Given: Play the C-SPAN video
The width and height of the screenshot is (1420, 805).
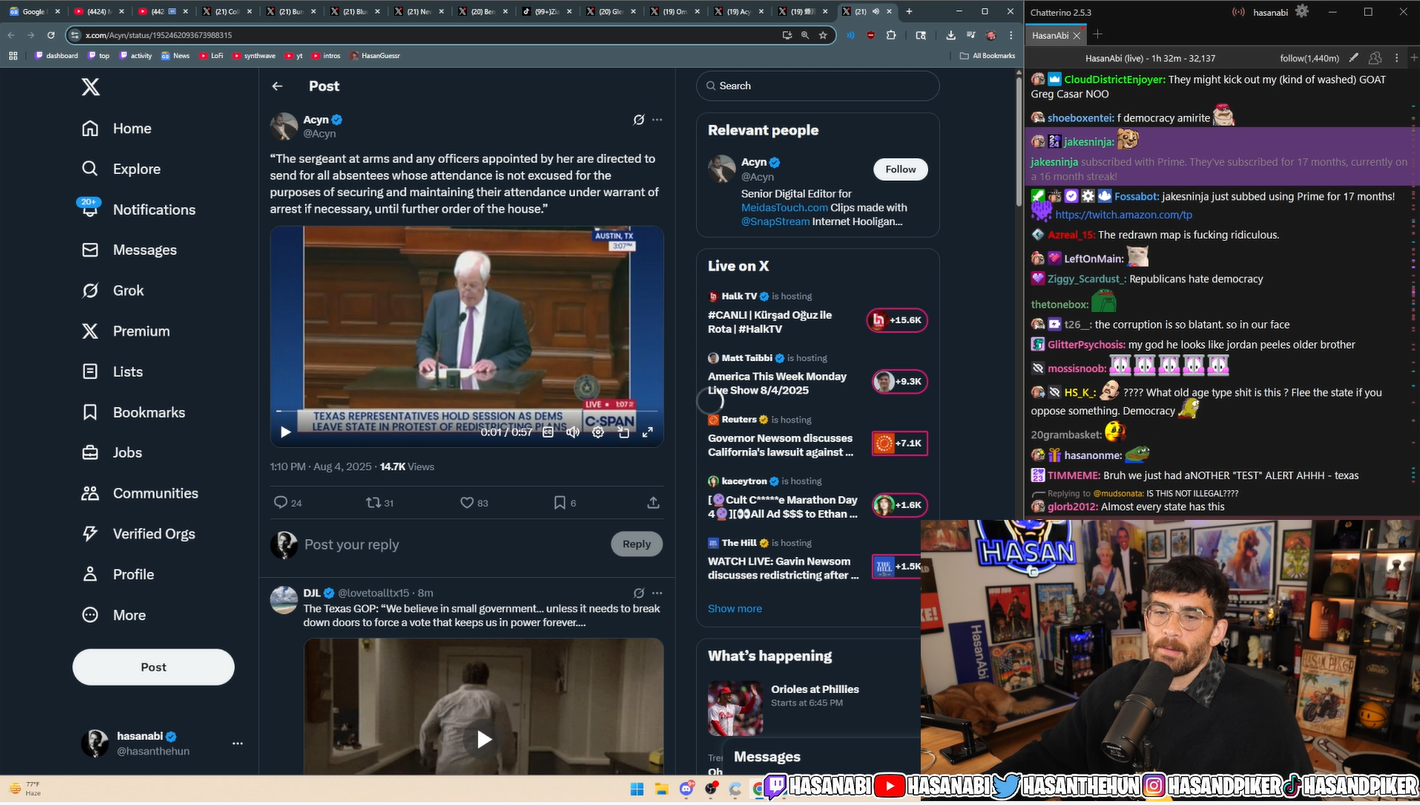Looking at the screenshot, I should click(x=285, y=432).
